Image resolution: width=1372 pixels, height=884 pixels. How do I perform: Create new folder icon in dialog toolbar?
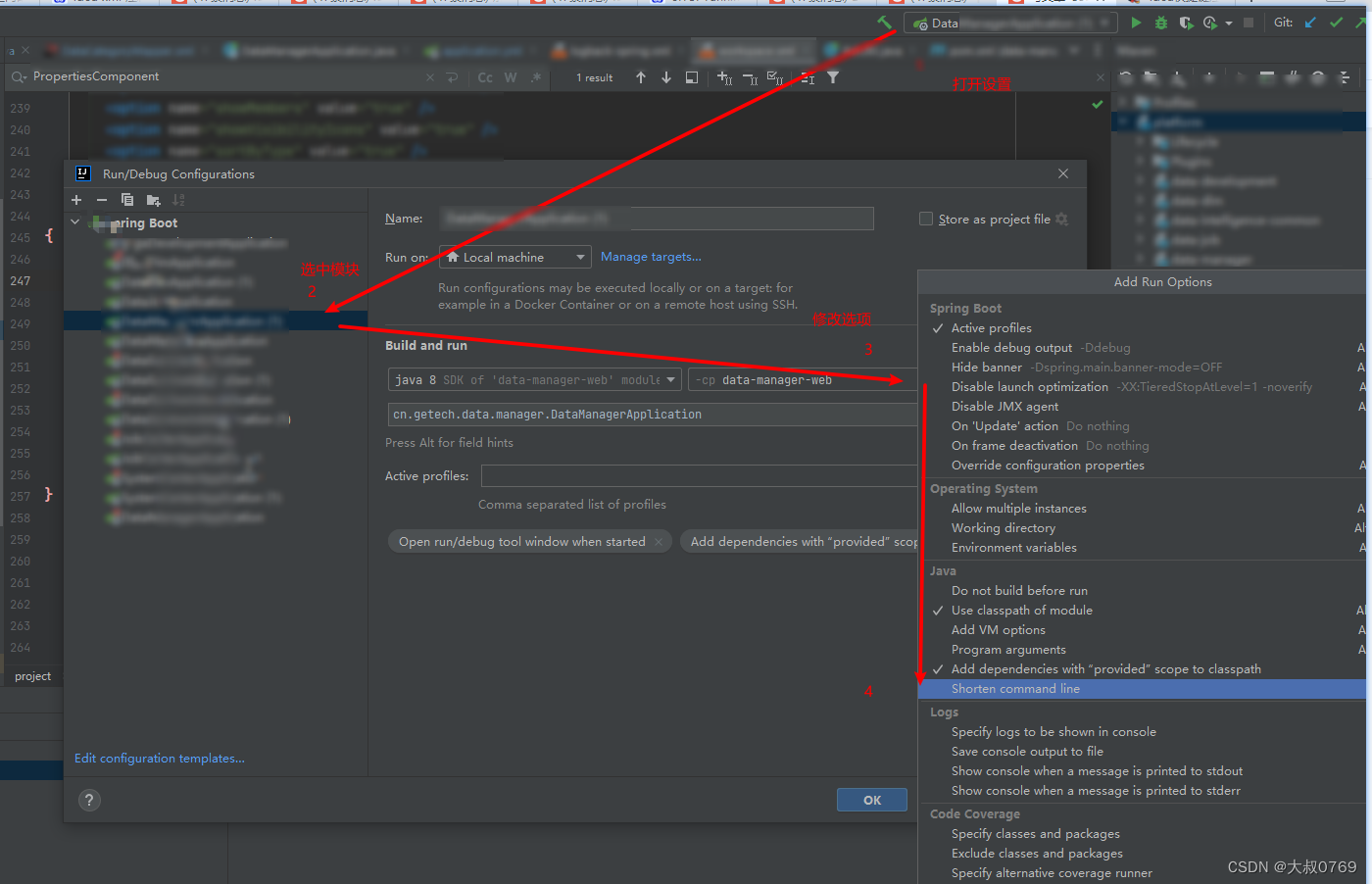153,200
